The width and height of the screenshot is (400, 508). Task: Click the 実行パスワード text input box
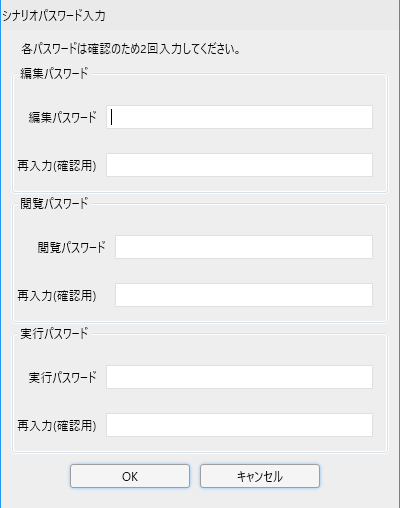(239, 377)
